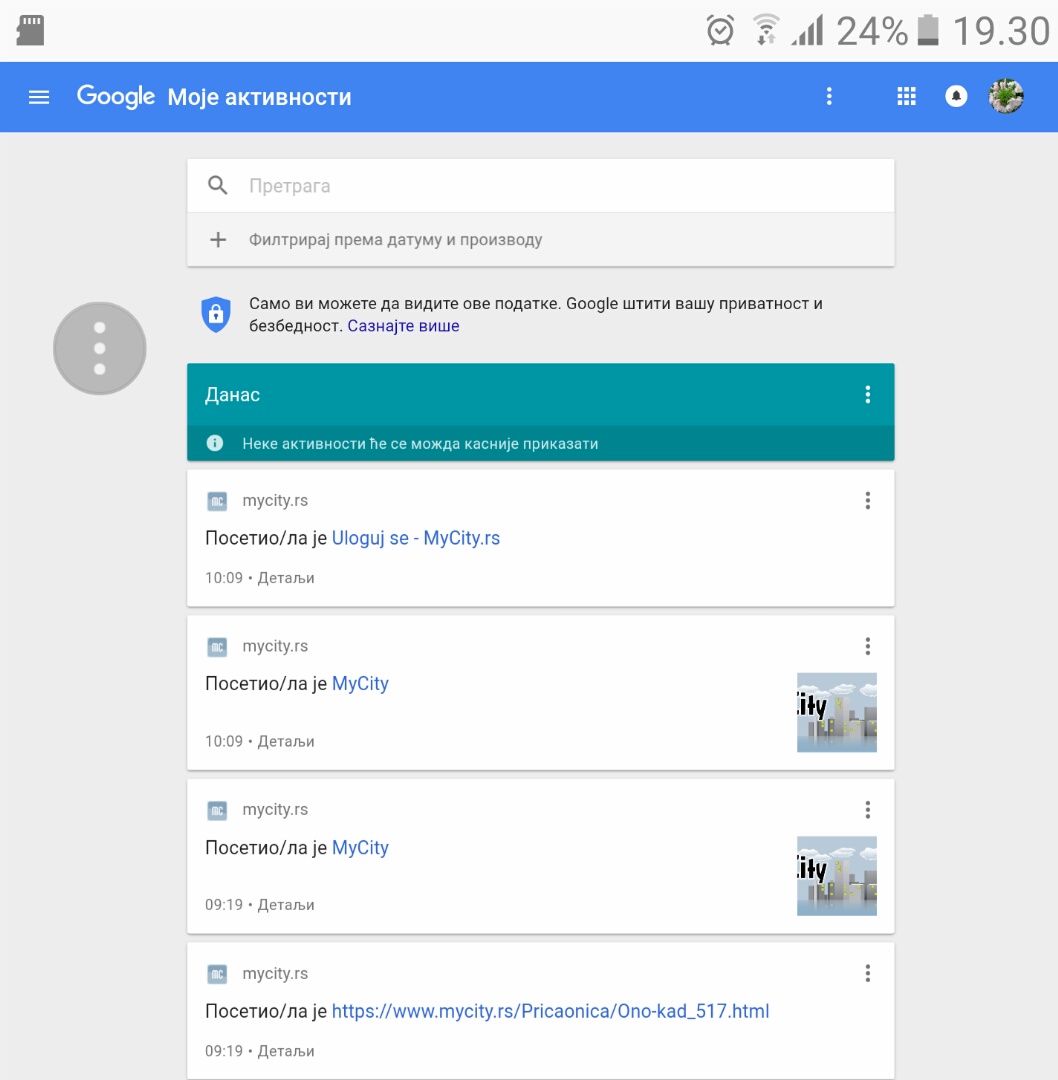This screenshot has width=1058, height=1080.
Task: Click mycity.rs favicon in Uloguj se card
Action: click(217, 501)
